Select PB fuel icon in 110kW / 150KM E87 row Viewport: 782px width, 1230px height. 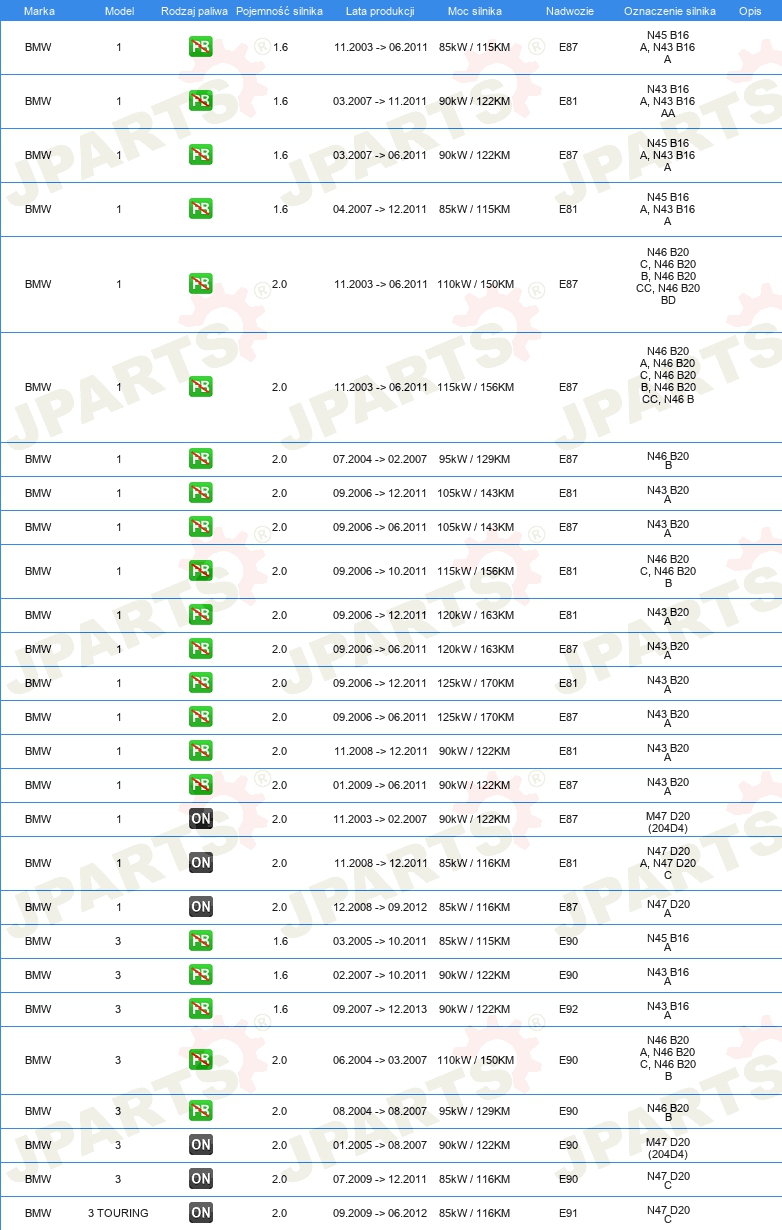click(x=201, y=284)
